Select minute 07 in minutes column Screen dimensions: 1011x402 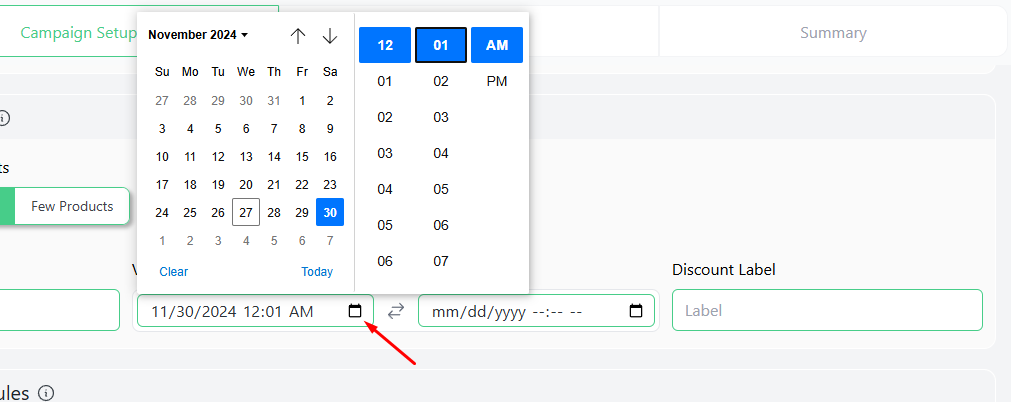pos(441,261)
